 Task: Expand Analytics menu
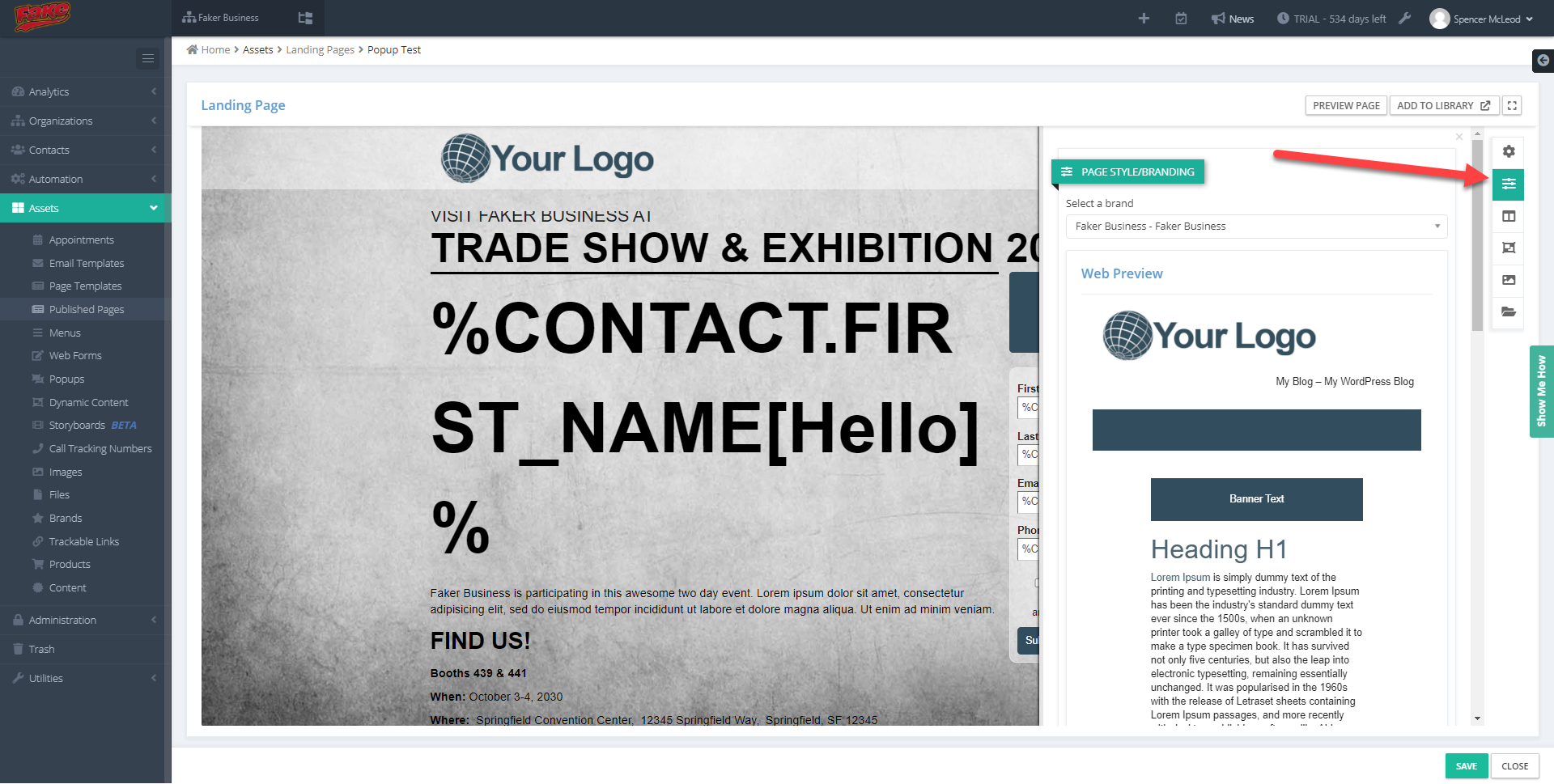pyautogui.click(x=82, y=92)
